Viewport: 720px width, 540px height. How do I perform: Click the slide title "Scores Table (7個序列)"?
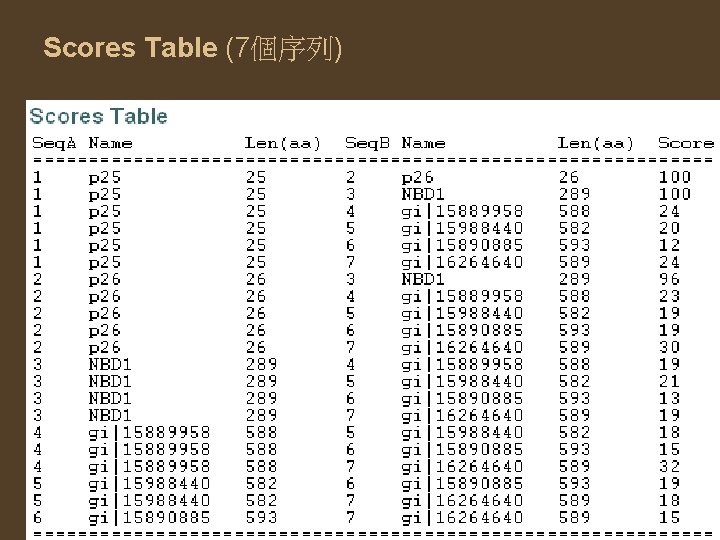(192, 48)
